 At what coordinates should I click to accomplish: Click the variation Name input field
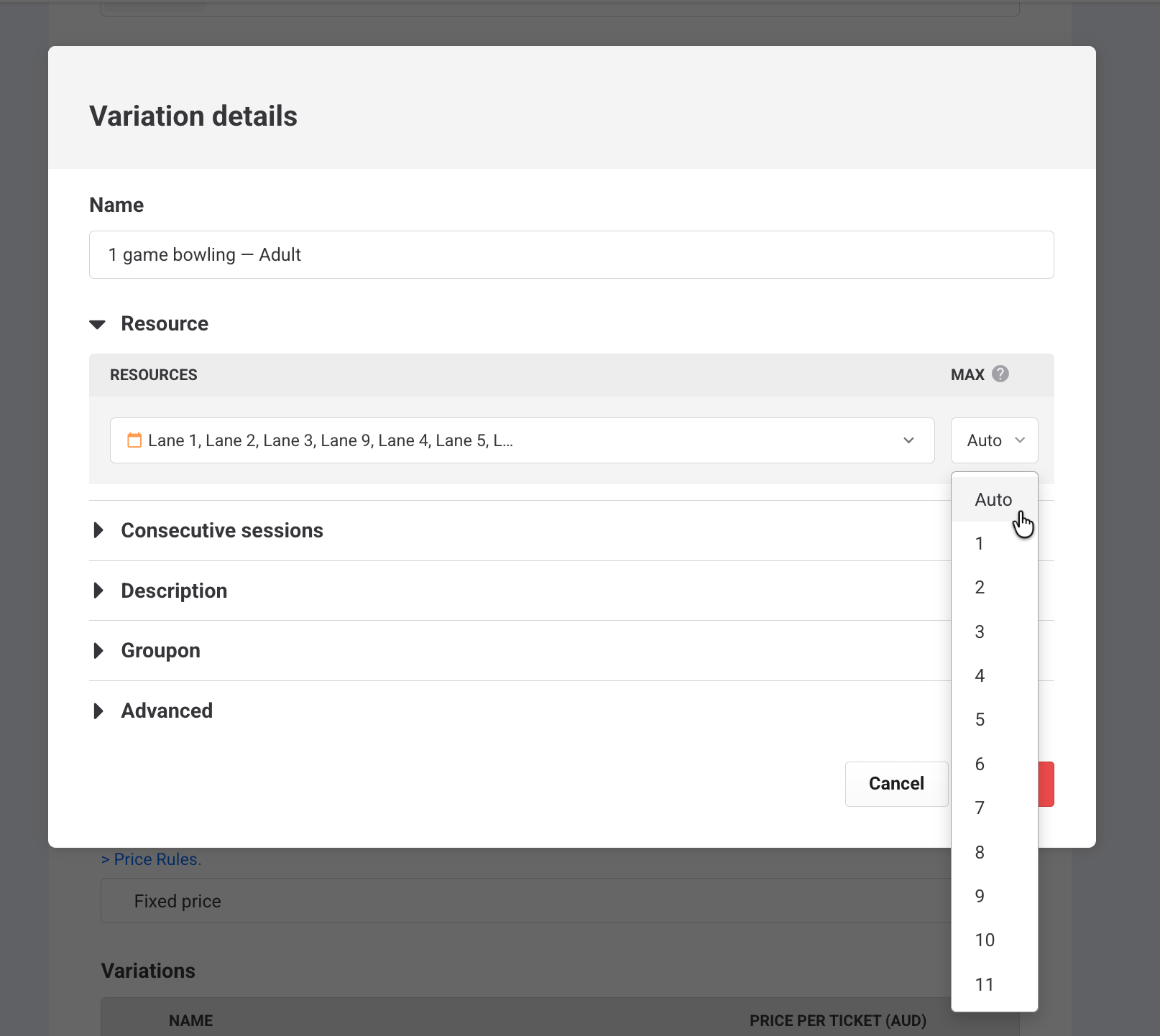pyautogui.click(x=571, y=254)
